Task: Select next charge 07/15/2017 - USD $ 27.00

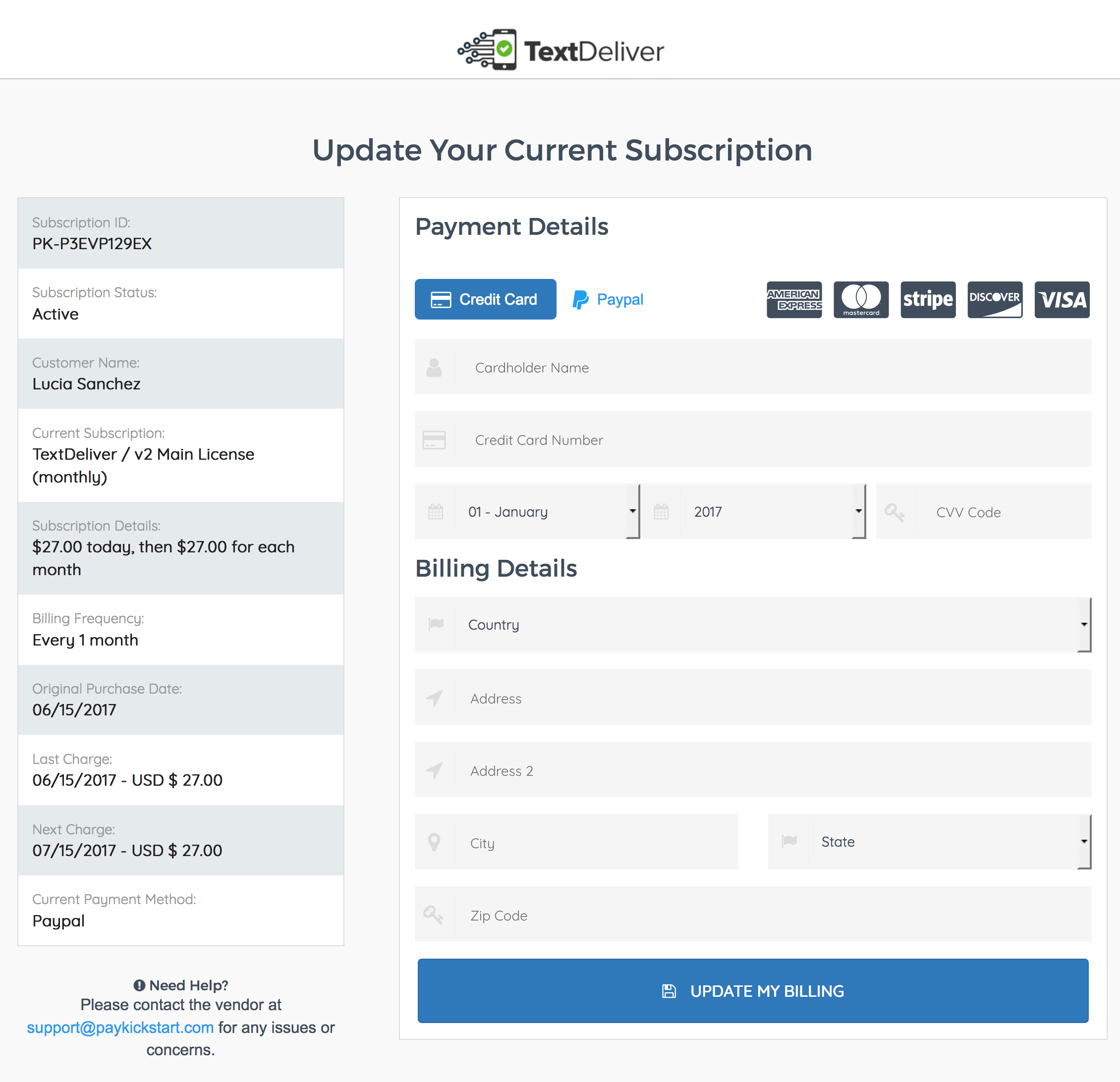Action: coord(127,850)
